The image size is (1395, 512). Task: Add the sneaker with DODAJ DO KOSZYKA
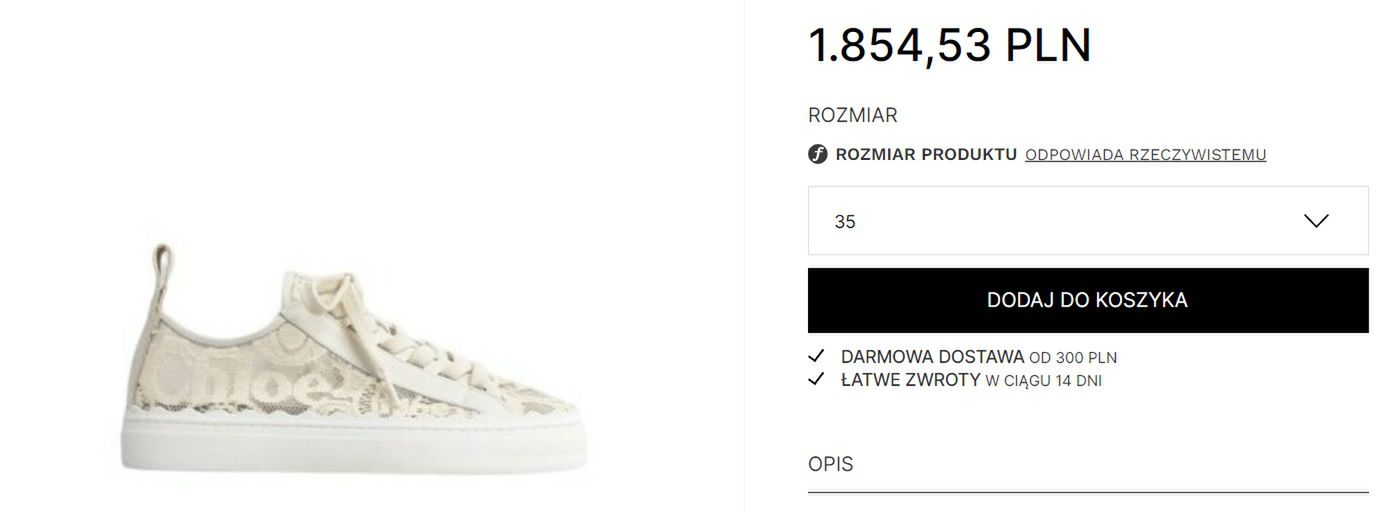point(1088,300)
